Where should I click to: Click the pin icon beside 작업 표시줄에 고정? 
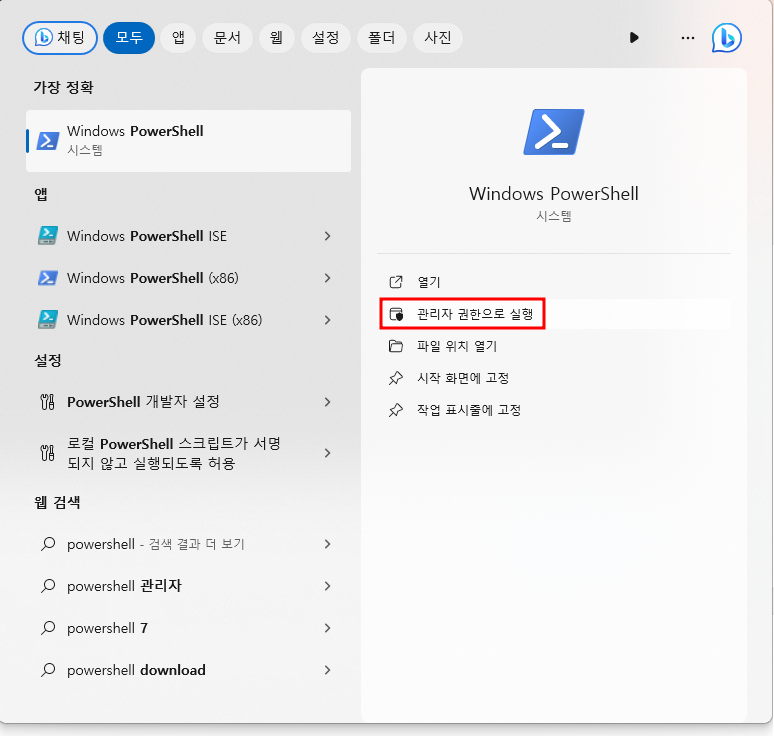click(396, 410)
